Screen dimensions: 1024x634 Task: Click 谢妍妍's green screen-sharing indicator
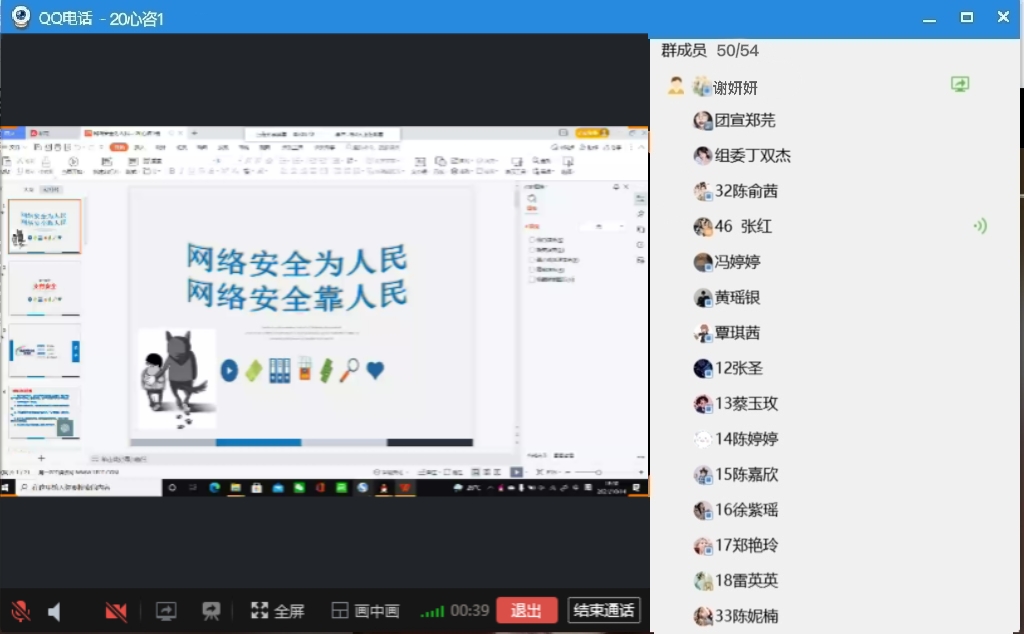[960, 86]
